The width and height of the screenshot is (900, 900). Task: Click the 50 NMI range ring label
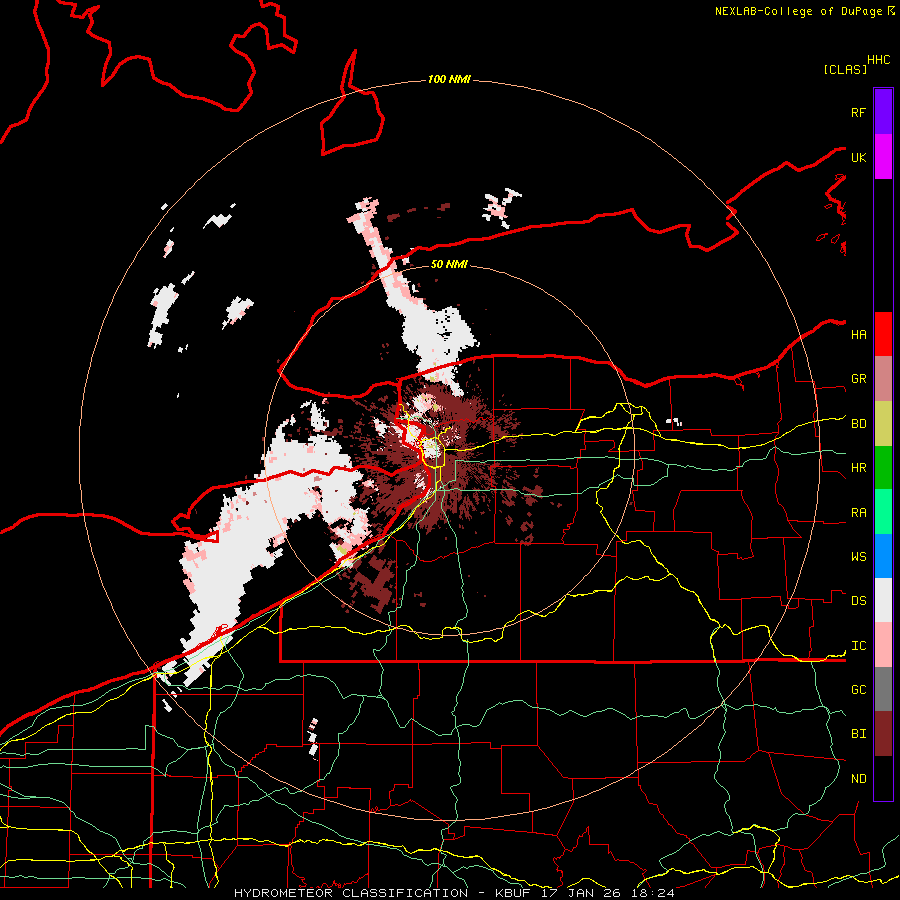click(449, 264)
